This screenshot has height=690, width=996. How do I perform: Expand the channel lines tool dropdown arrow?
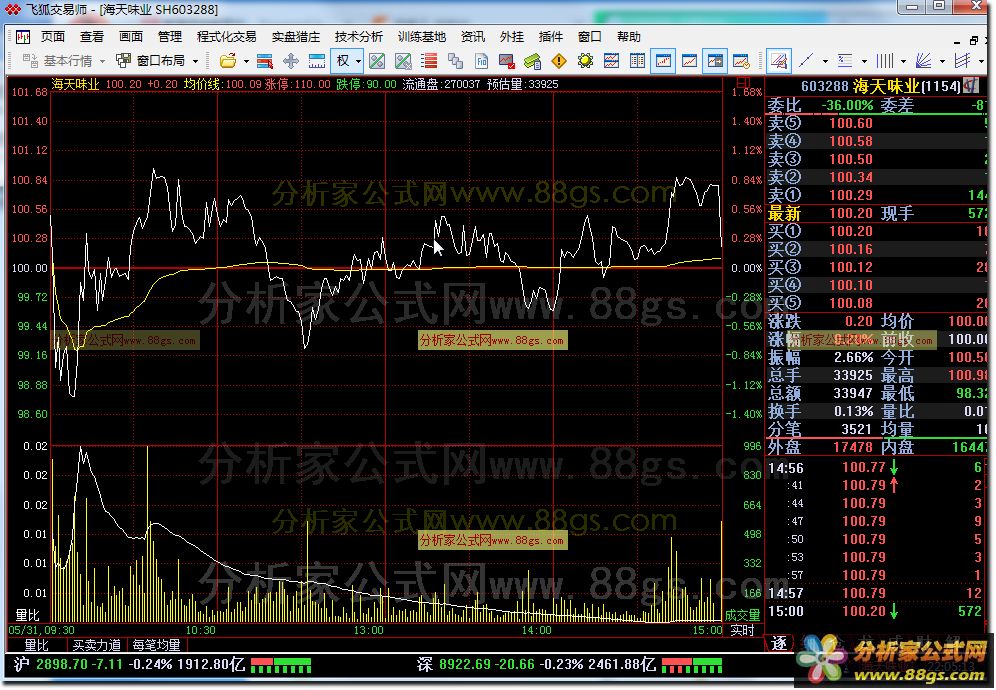981,62
